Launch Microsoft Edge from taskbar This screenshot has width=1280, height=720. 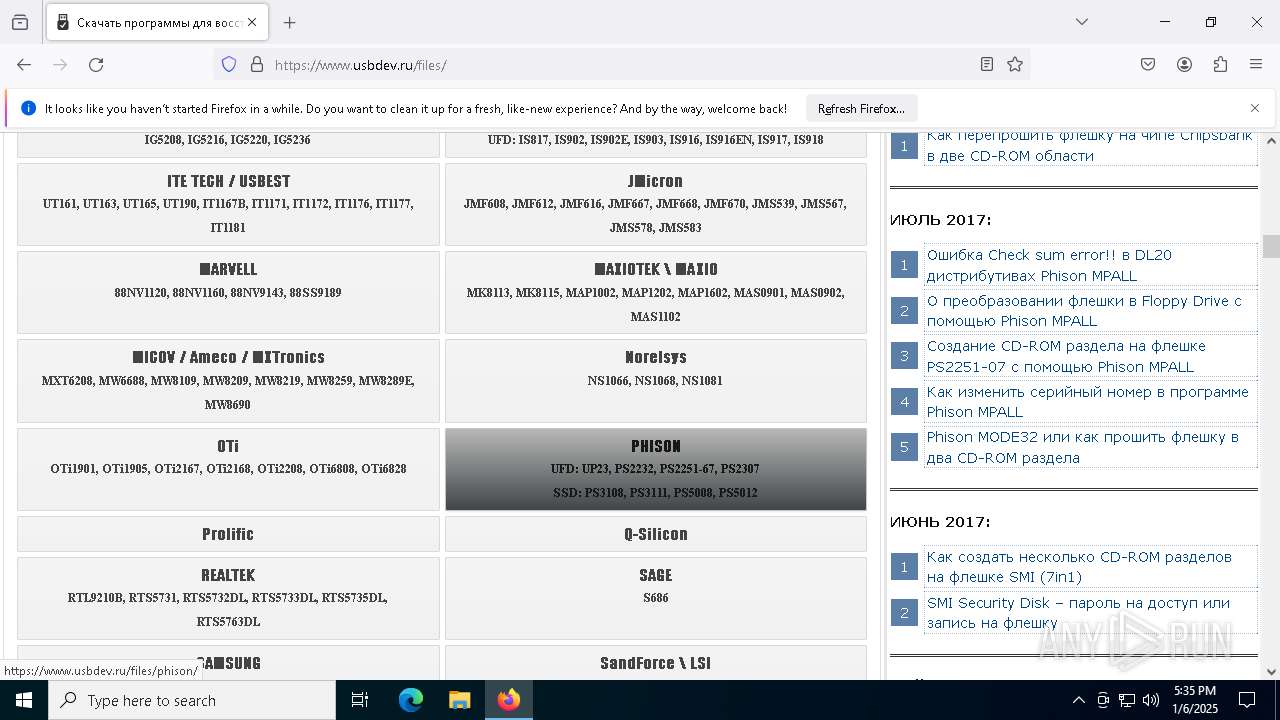pos(411,700)
